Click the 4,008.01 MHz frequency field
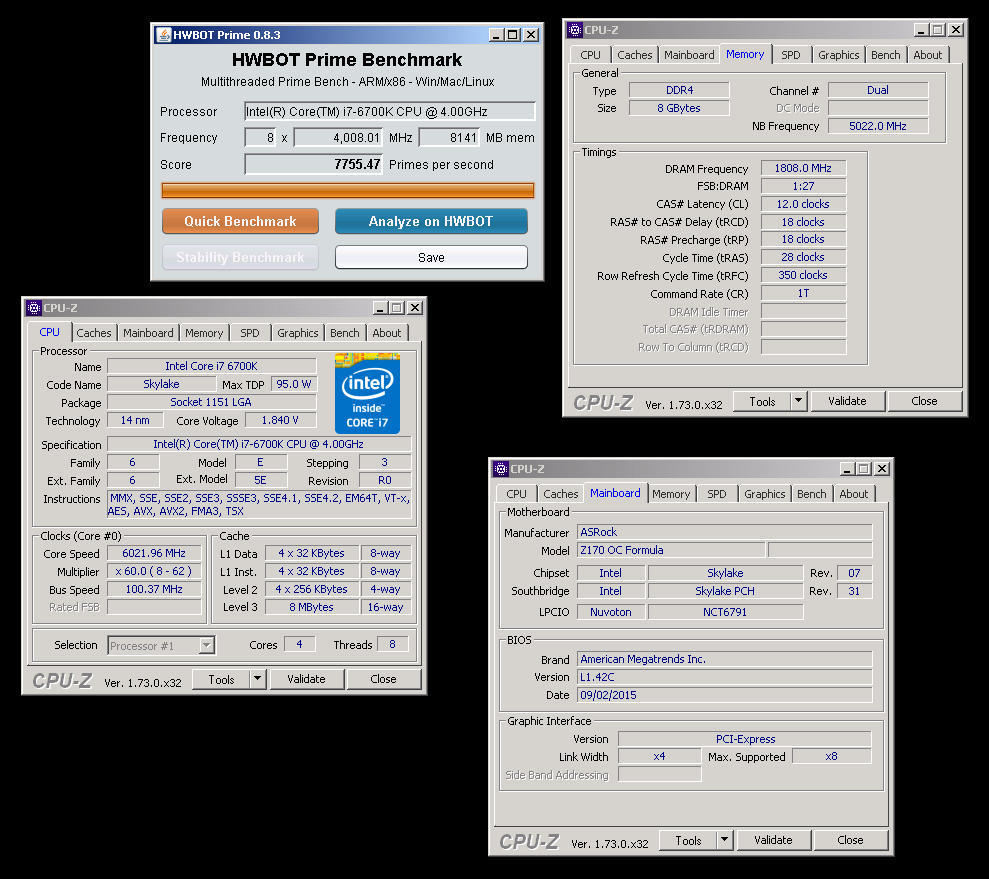 (x=339, y=137)
